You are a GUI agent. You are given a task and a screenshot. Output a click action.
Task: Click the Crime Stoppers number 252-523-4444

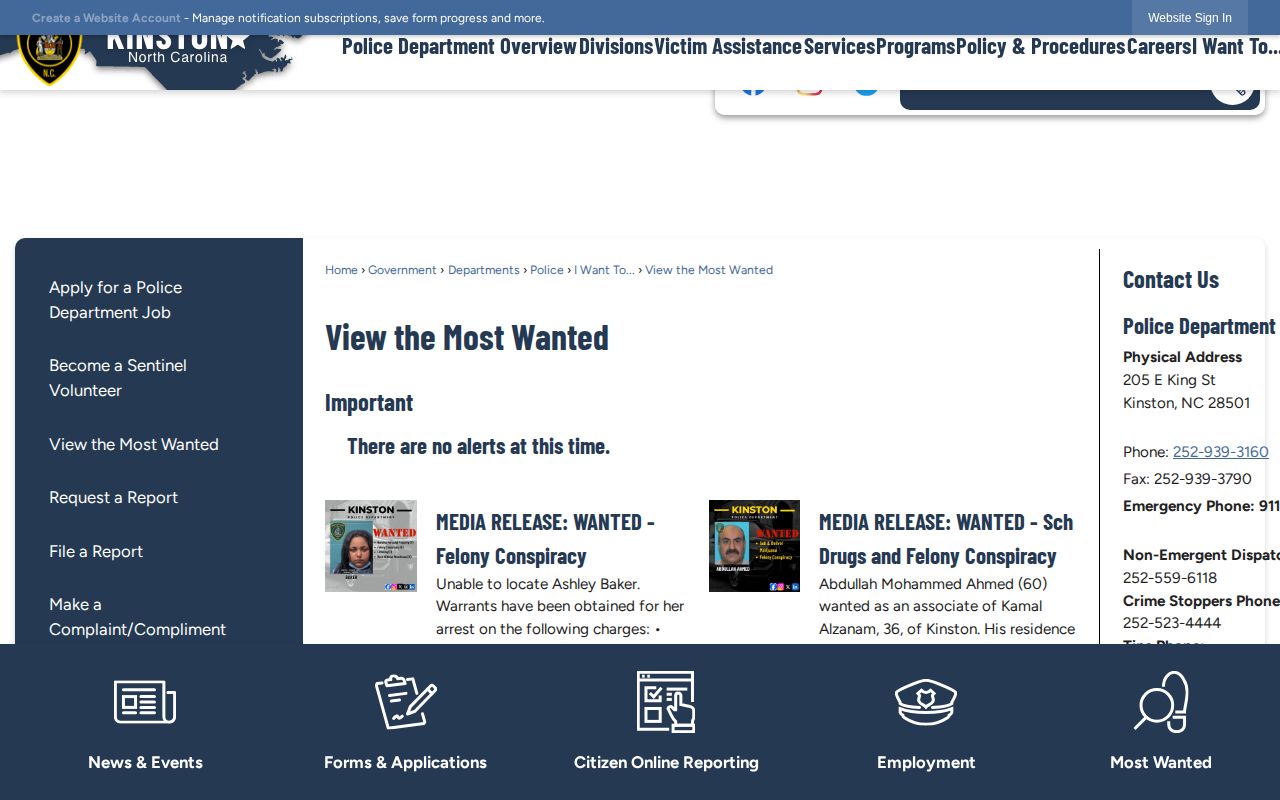point(1172,623)
